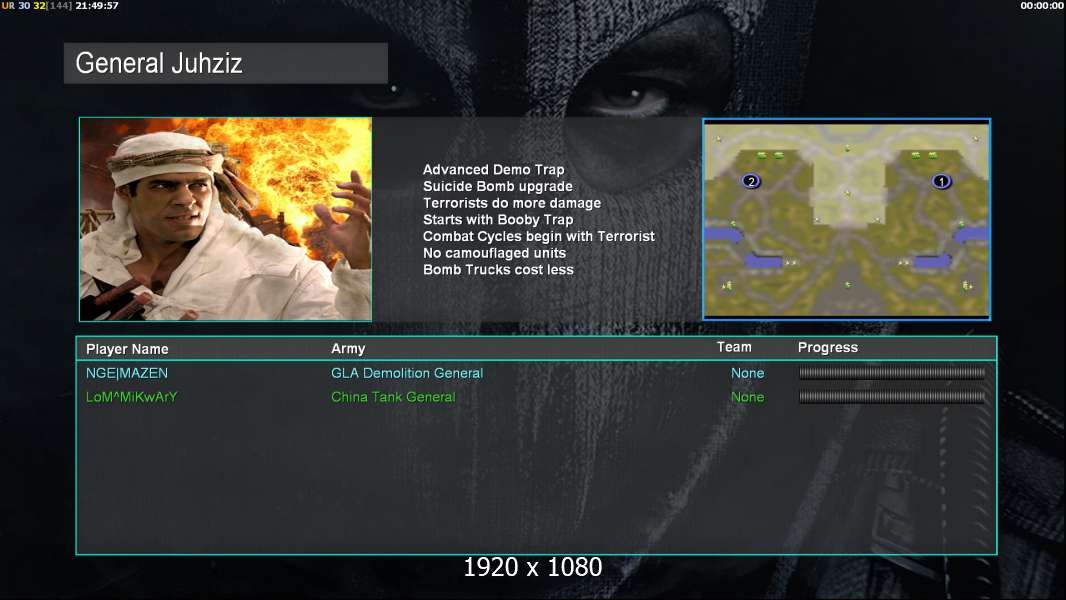The width and height of the screenshot is (1066, 600).
Task: Click the 00:00:00 timer overlay
Action: click(1042, 5)
